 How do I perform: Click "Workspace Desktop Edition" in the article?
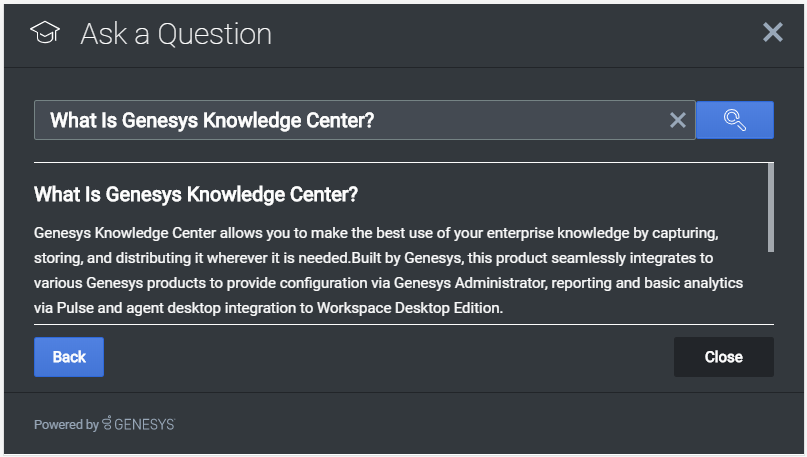coord(408,308)
